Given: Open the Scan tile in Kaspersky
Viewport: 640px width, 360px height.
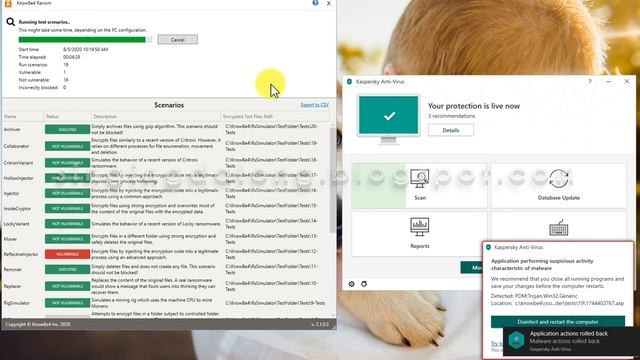Looking at the screenshot, I should [x=420, y=186].
